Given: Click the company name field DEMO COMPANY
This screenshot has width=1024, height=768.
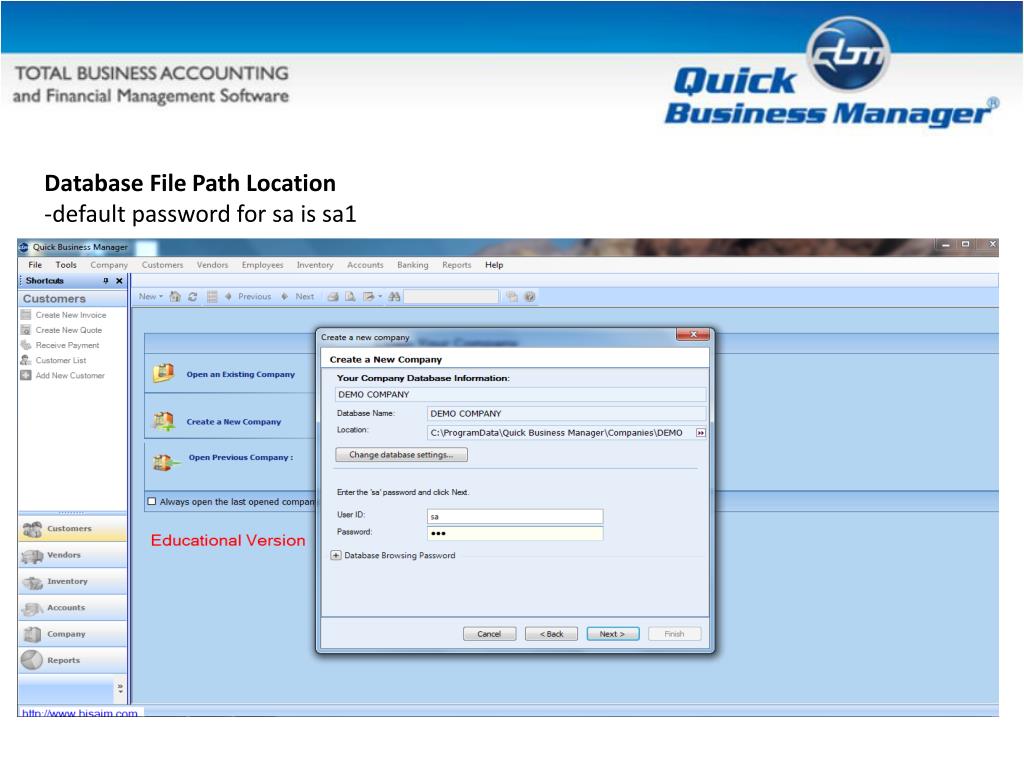Looking at the screenshot, I should [520, 394].
